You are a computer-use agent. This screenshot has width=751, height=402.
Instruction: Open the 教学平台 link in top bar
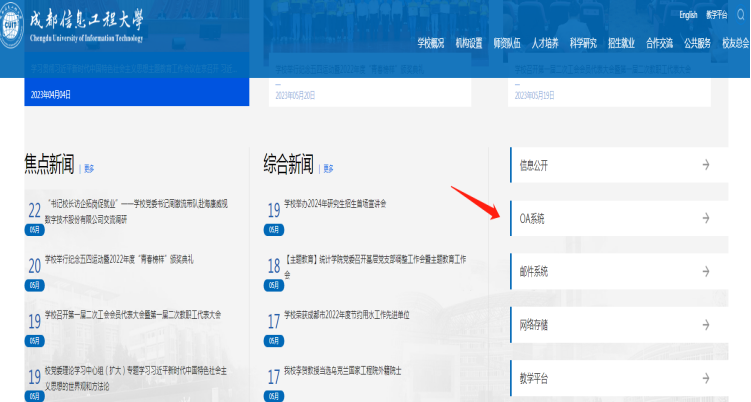[x=717, y=15]
